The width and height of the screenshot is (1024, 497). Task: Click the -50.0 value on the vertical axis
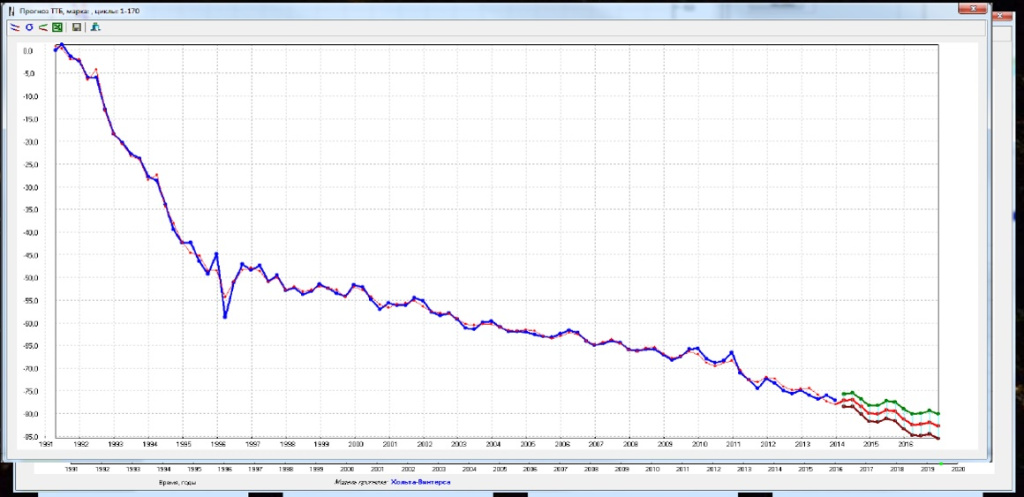(x=31, y=278)
